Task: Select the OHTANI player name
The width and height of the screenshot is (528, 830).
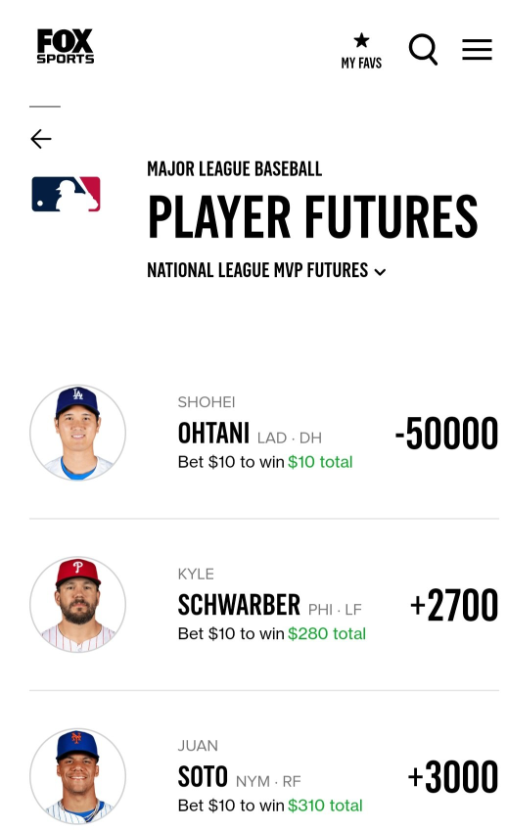Action: pyautogui.click(x=213, y=433)
